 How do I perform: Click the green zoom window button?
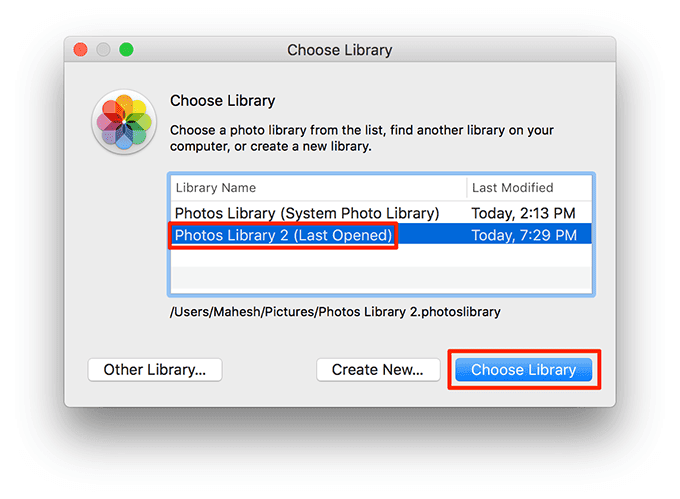point(126,49)
